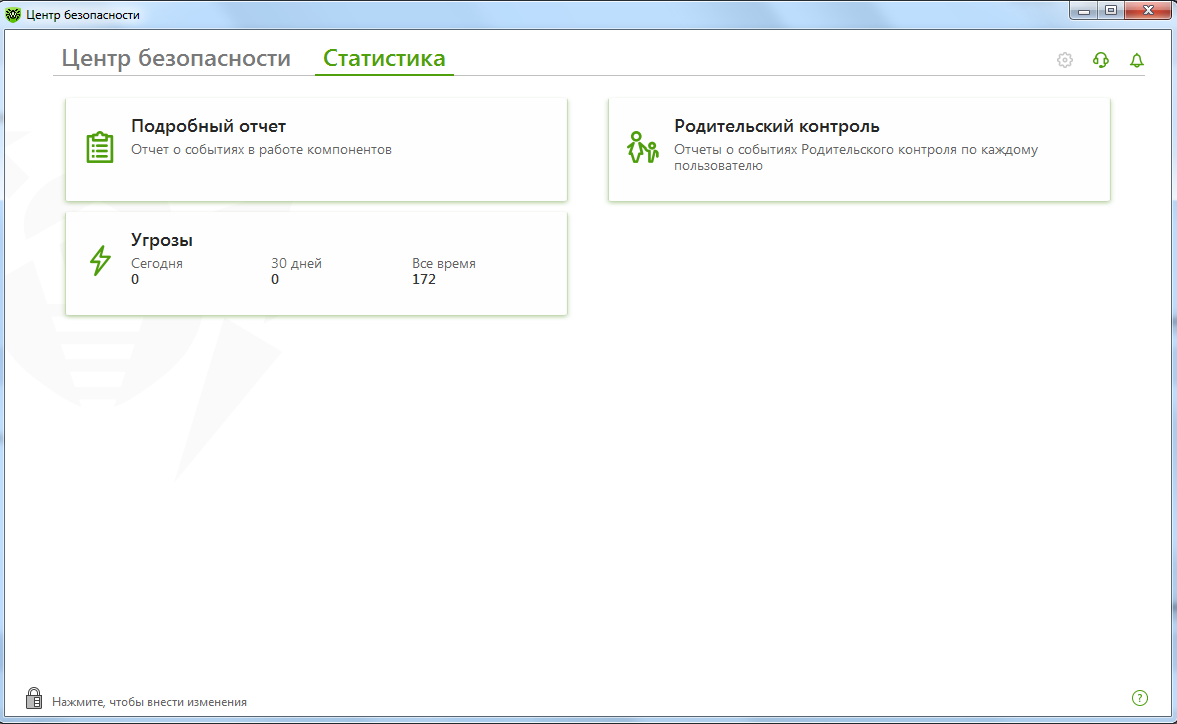
Task: Maximize the Центр безопасности window
Action: point(1111,11)
